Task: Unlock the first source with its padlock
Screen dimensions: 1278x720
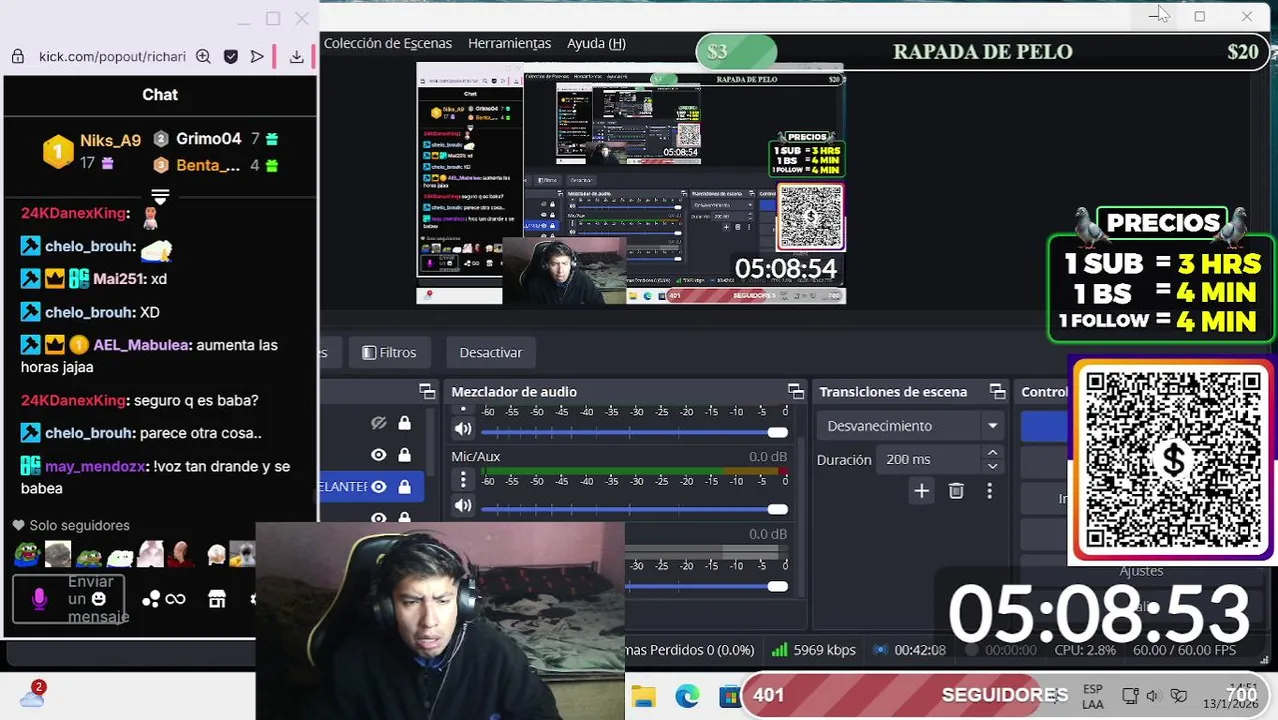Action: [x=404, y=423]
